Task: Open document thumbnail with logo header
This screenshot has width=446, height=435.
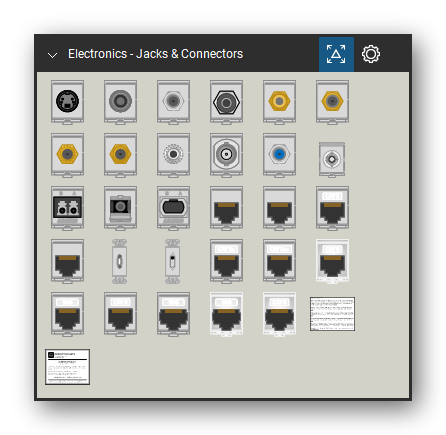Action: coord(67,367)
